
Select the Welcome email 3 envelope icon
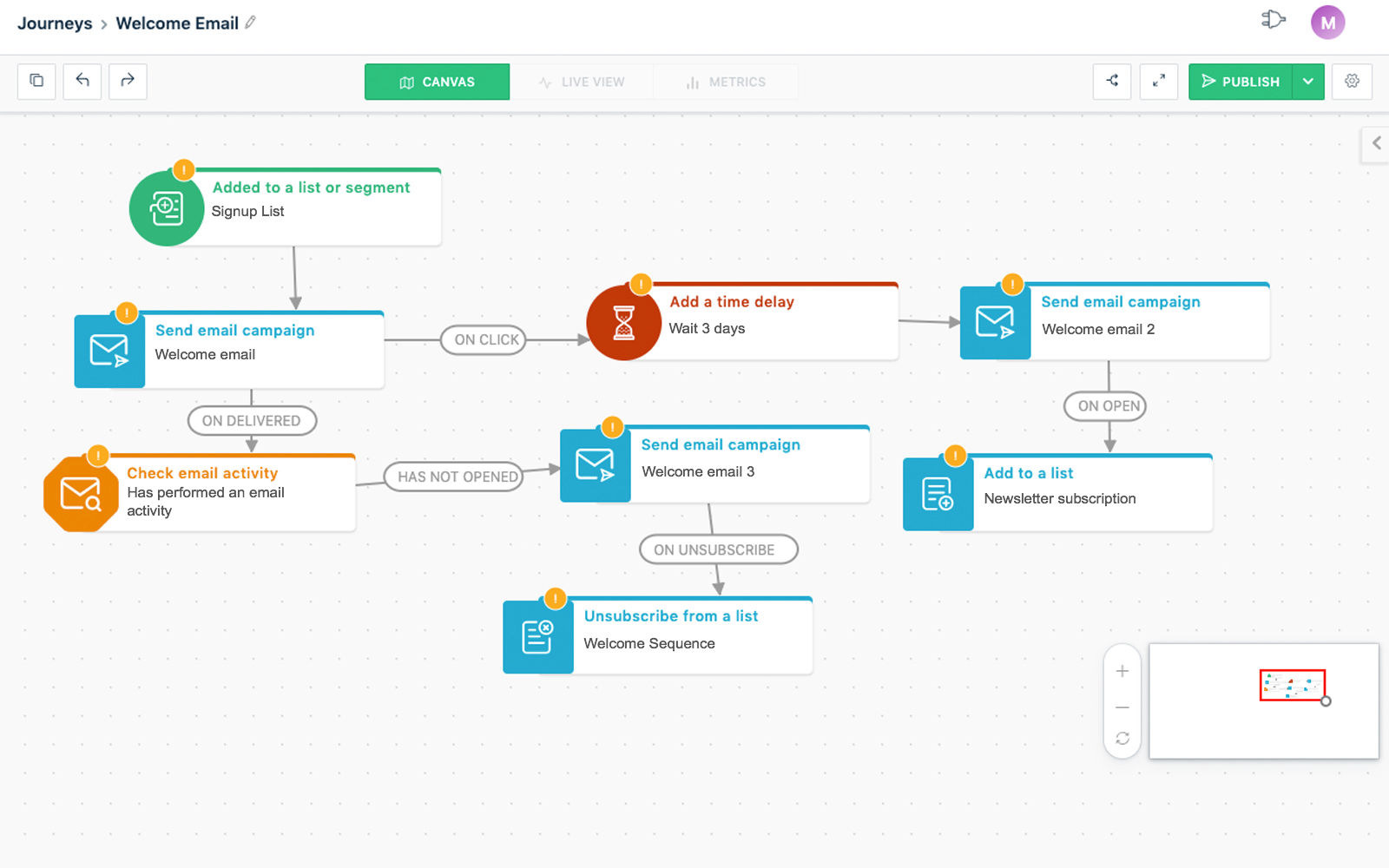click(x=595, y=465)
